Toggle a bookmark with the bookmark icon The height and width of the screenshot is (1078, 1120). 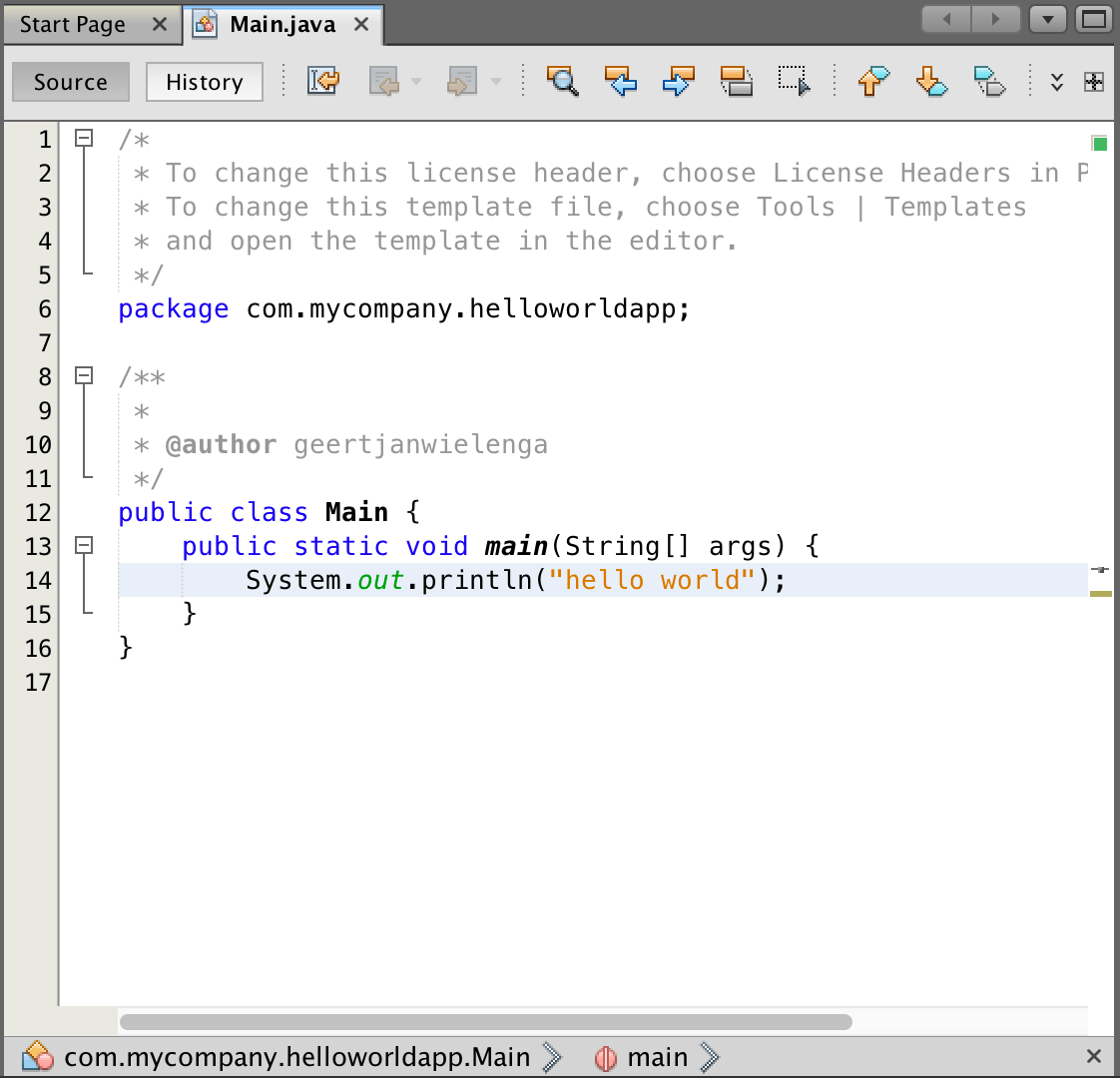[988, 82]
